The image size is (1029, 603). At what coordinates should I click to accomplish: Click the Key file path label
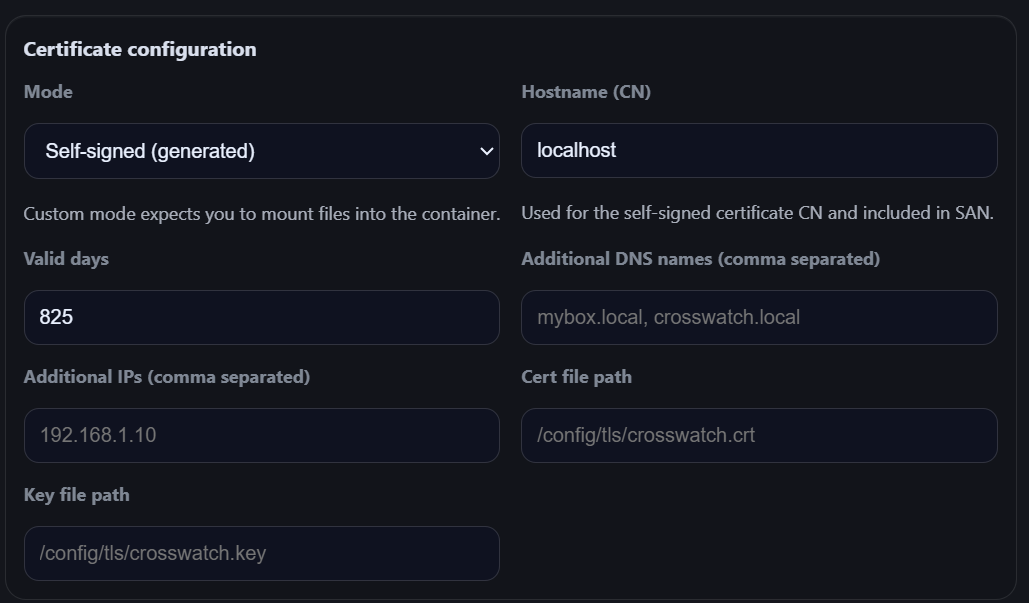(76, 495)
